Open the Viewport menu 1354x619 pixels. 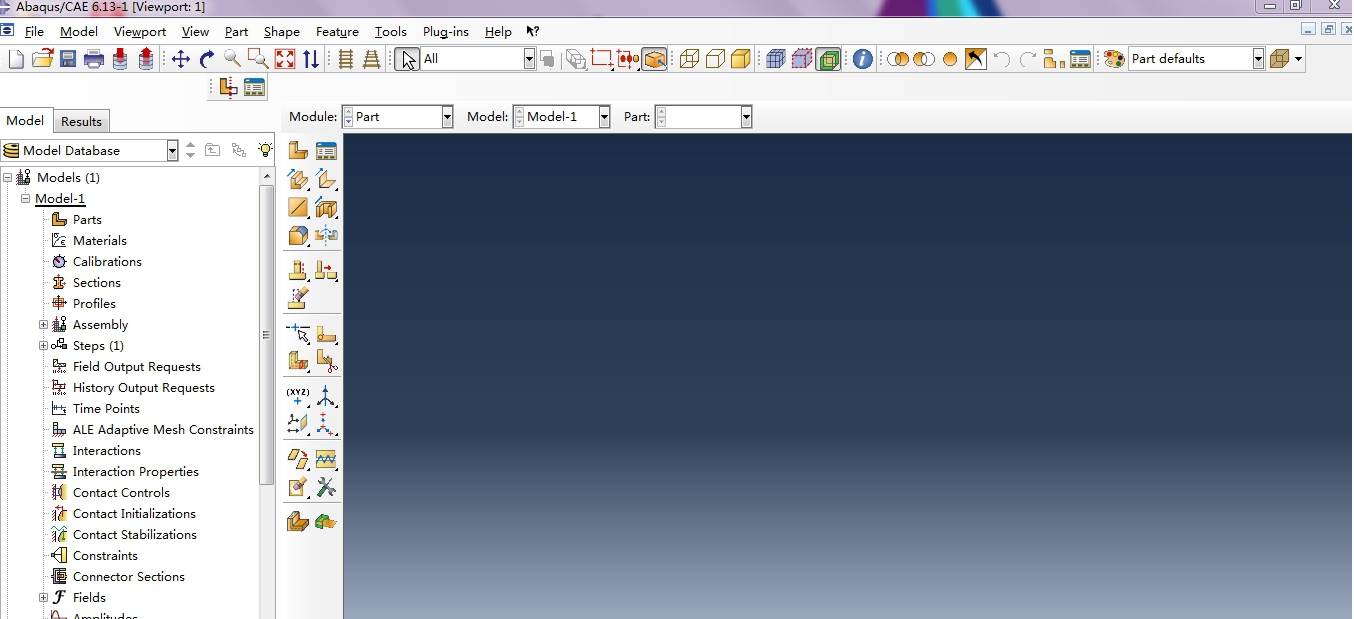[x=140, y=32]
